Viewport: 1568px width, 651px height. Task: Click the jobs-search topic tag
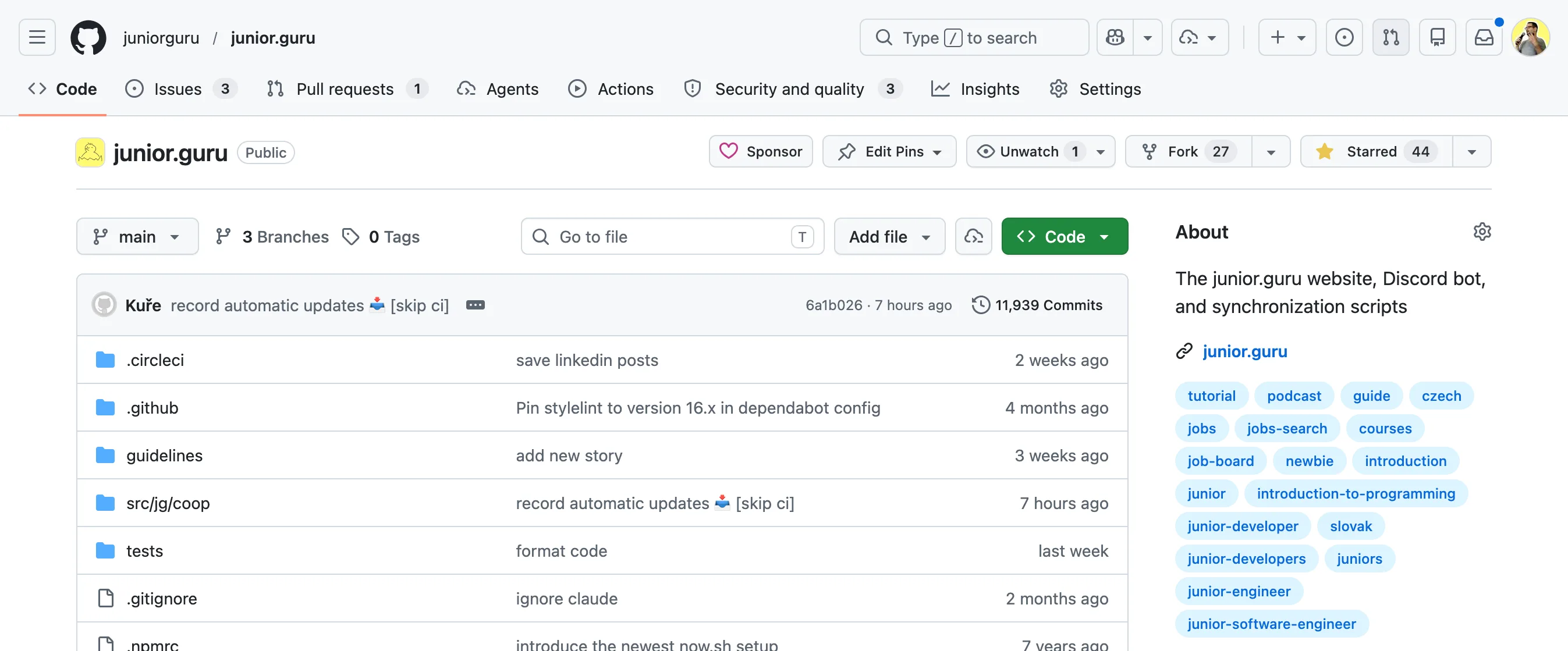[1286, 428]
